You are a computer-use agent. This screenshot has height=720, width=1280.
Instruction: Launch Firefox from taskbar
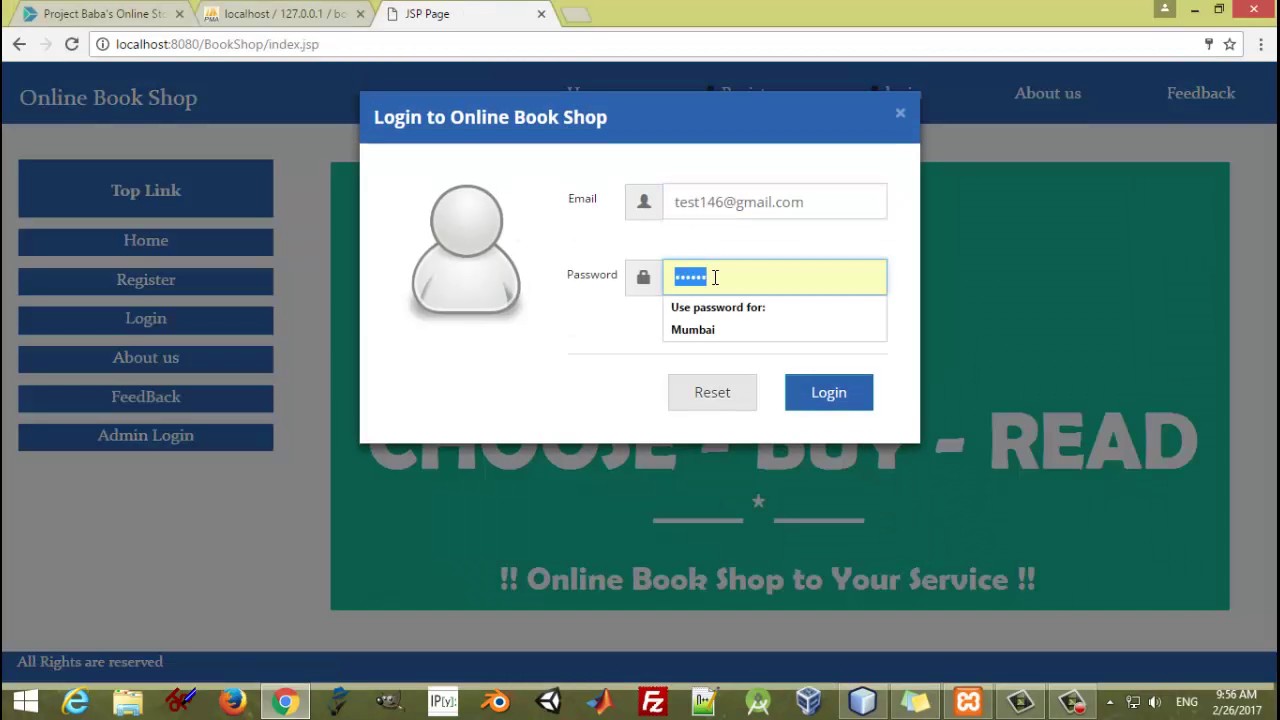click(x=233, y=702)
